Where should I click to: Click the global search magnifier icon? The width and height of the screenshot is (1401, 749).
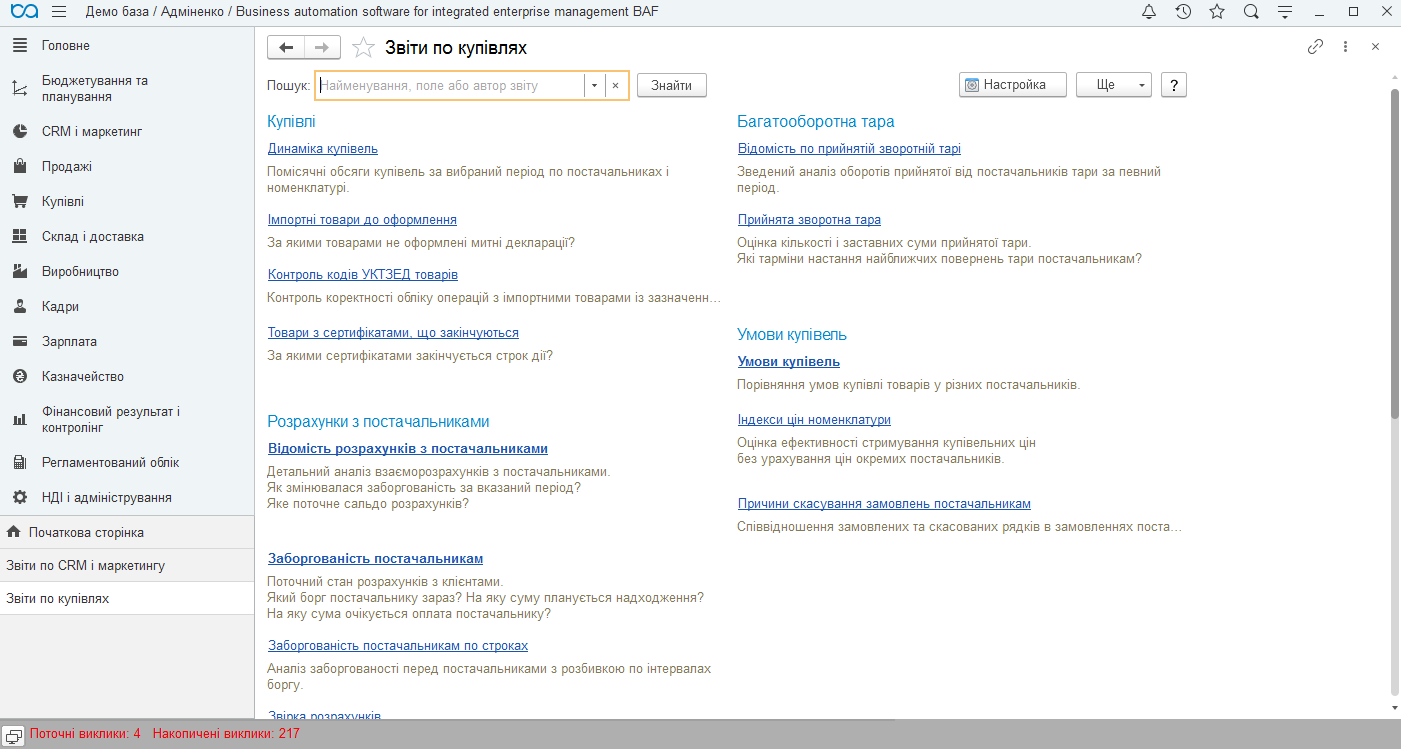click(1251, 12)
